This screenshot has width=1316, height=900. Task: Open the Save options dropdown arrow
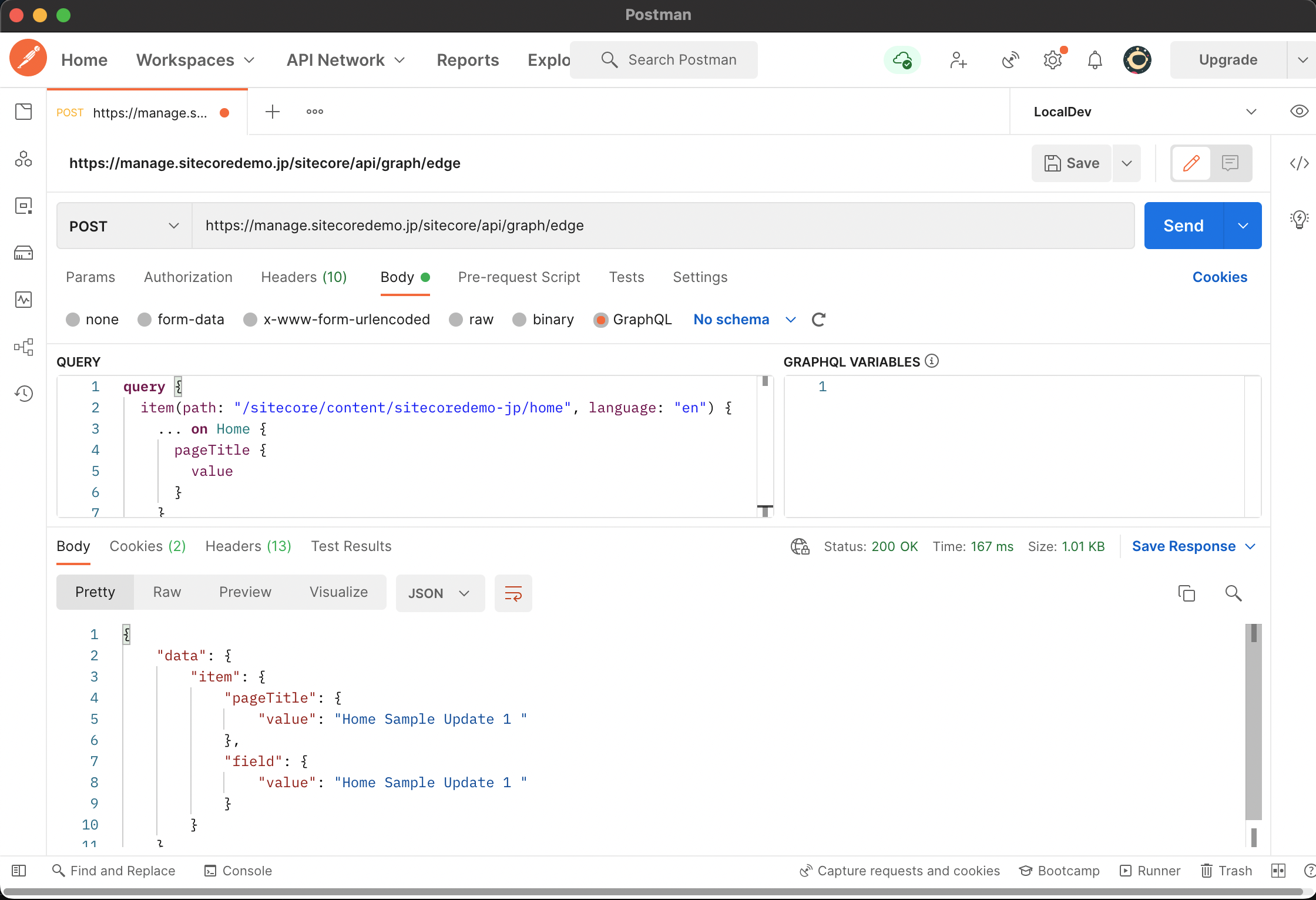(1127, 163)
